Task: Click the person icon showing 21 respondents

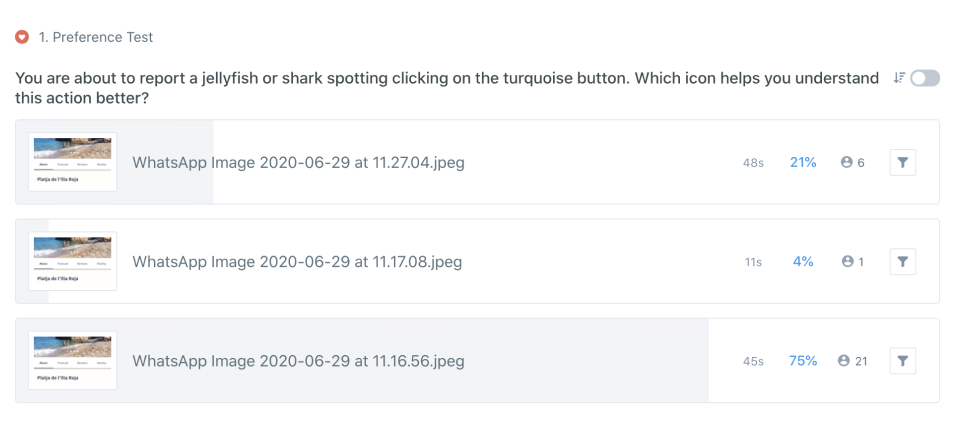Action: pos(843,360)
